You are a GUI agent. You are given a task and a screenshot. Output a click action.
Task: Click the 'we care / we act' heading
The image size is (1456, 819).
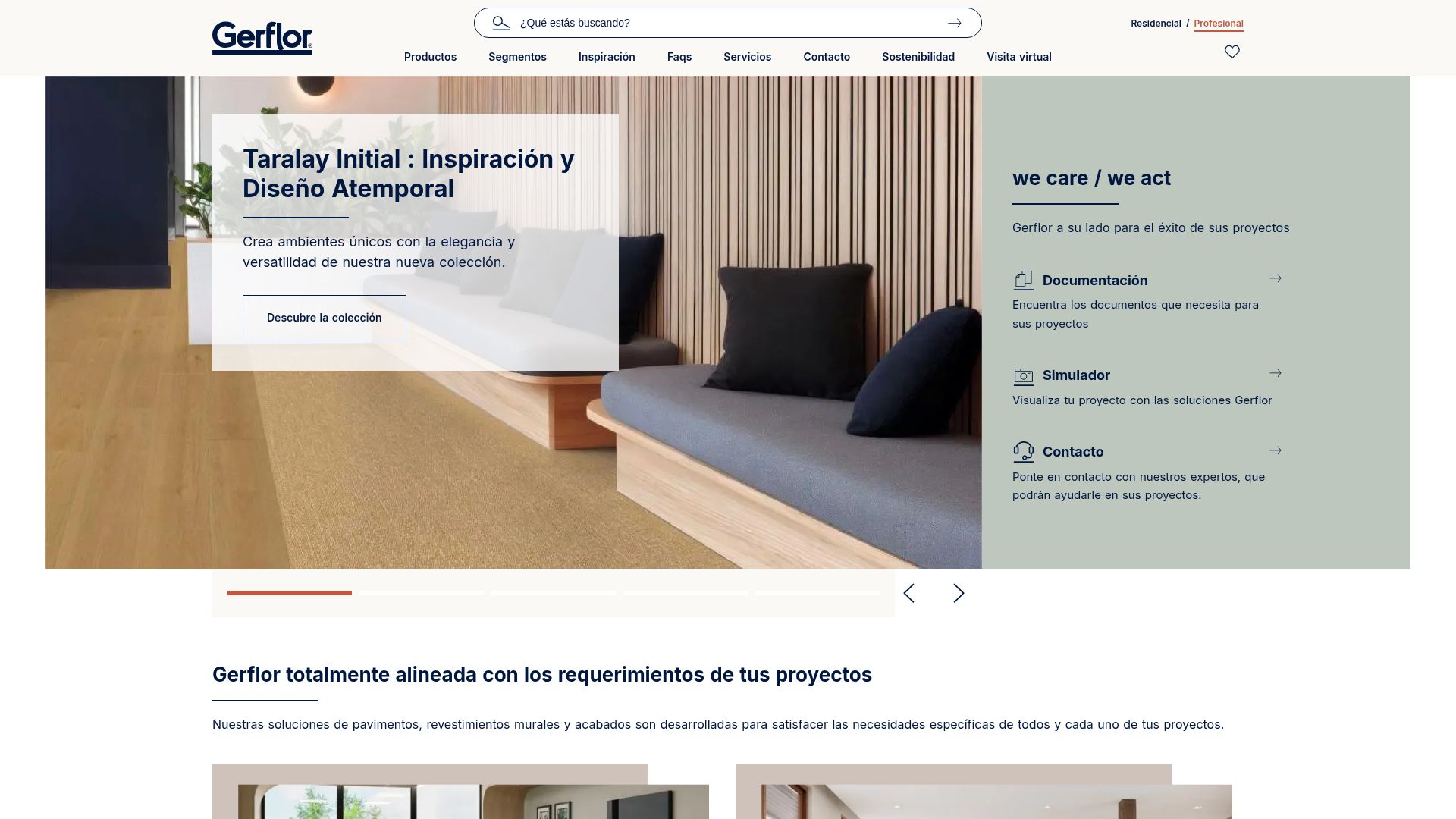1091,178
